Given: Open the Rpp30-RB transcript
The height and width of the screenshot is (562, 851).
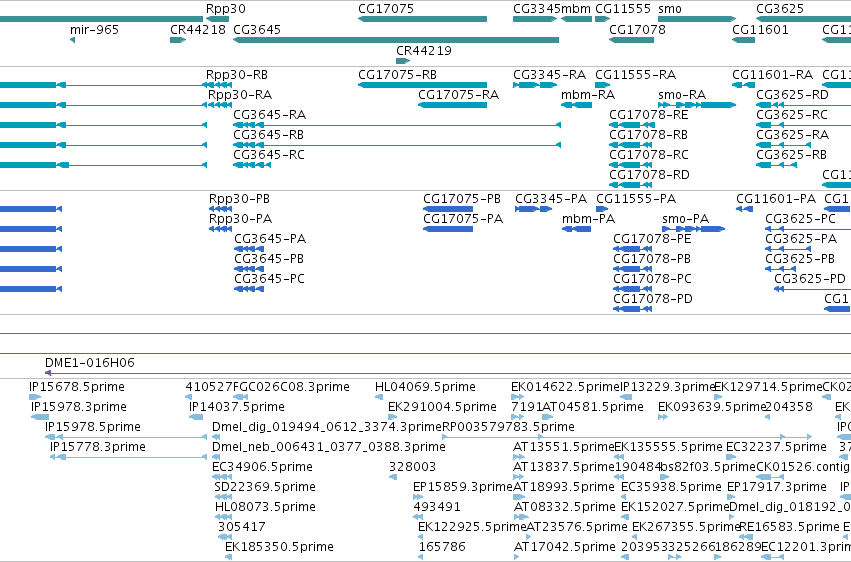Looking at the screenshot, I should pos(217,85).
